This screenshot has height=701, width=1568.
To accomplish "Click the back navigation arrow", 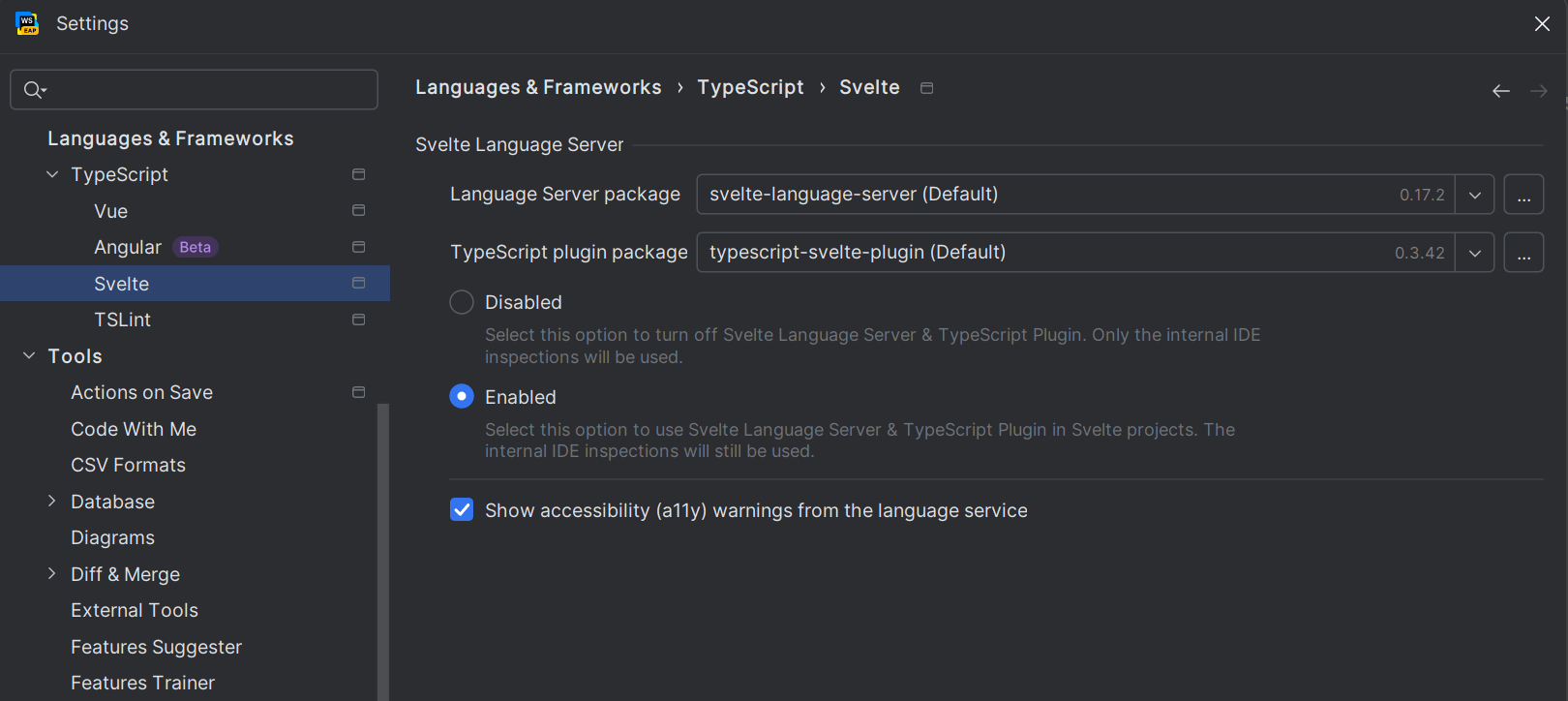I will tap(1500, 91).
